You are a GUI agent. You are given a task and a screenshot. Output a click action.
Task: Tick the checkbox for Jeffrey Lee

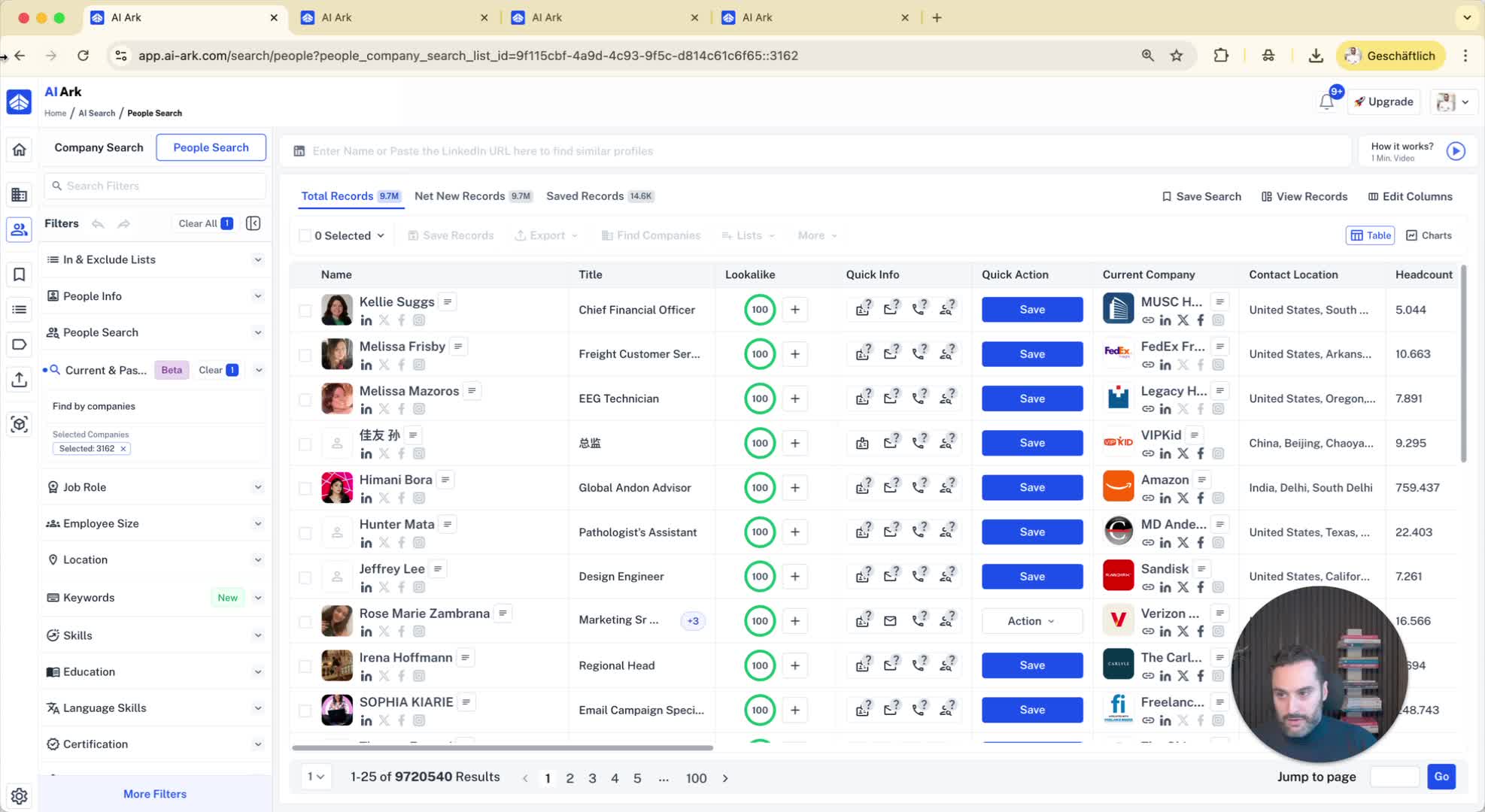(x=305, y=577)
